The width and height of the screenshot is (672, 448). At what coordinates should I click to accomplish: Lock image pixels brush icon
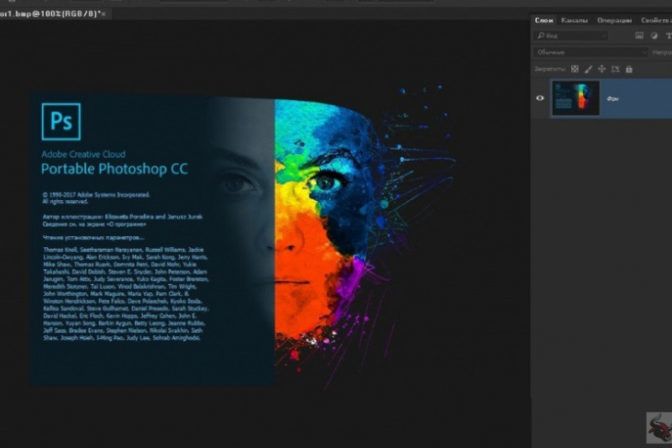[x=588, y=69]
